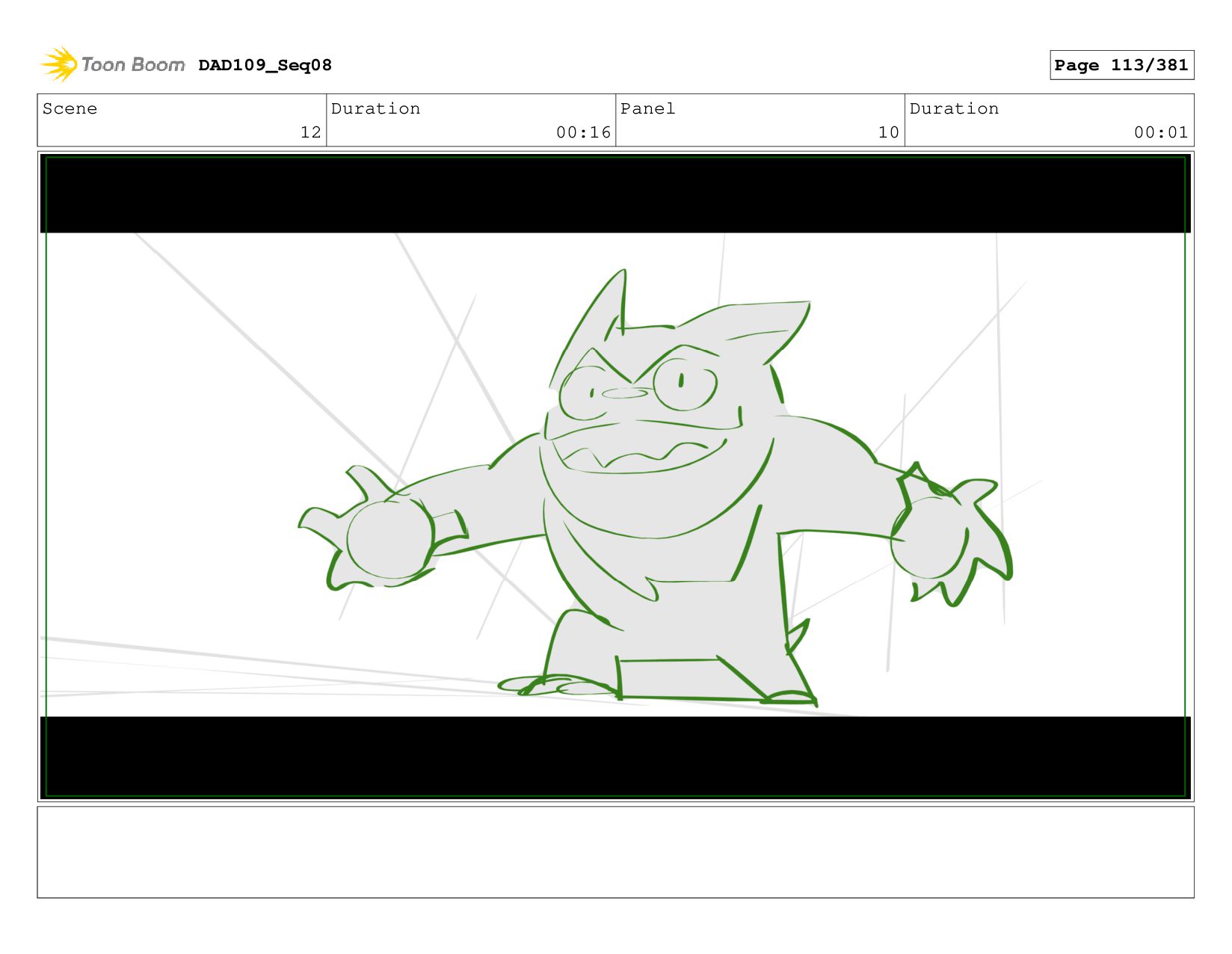
Task: Click the empty notes box below panel
Action: click(x=615, y=852)
